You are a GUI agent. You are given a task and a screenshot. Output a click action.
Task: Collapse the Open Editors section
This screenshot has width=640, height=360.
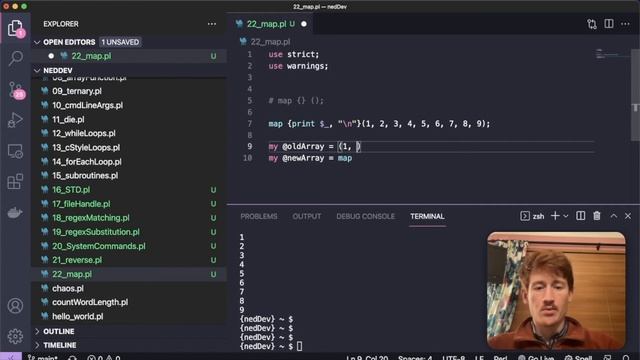(x=37, y=42)
